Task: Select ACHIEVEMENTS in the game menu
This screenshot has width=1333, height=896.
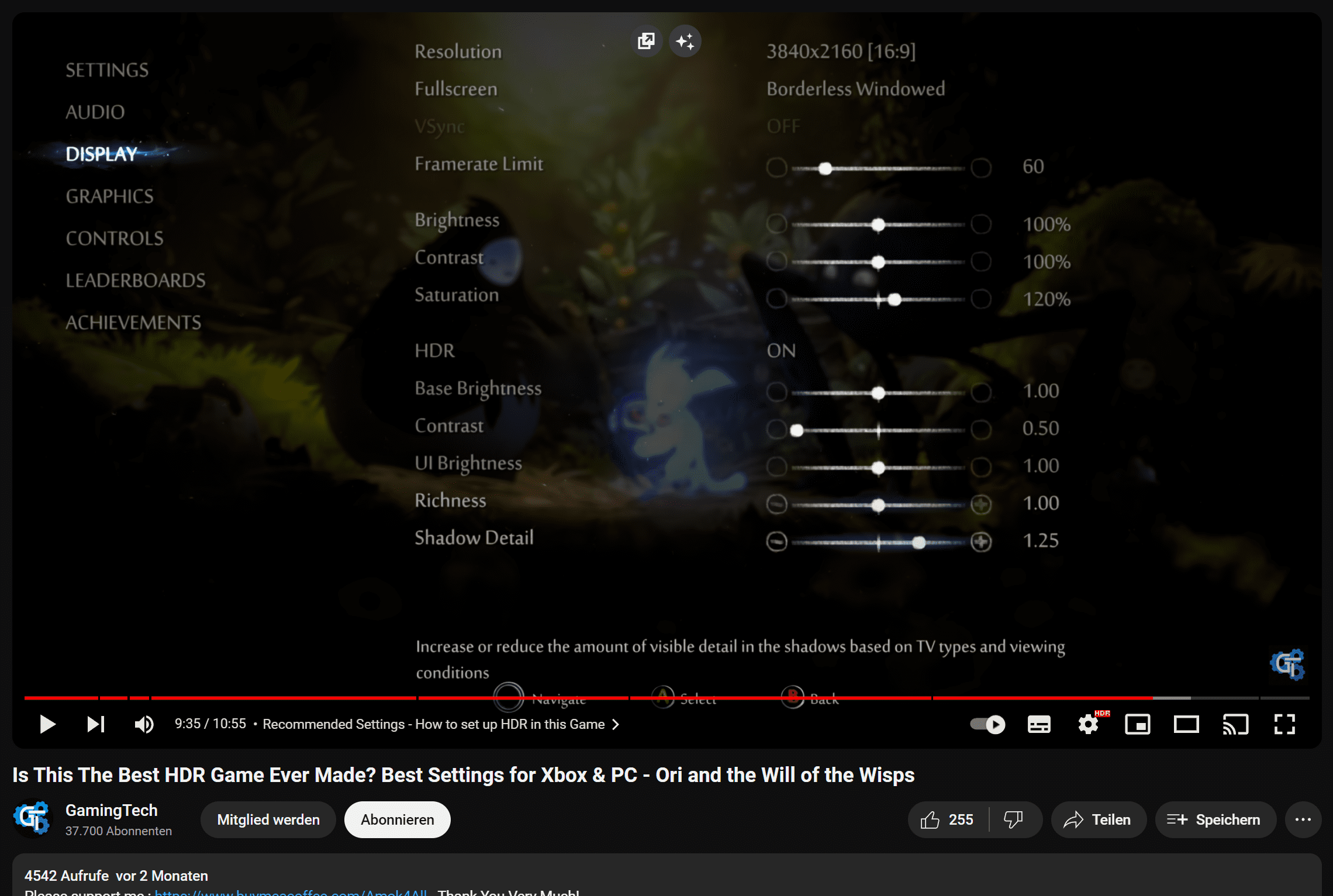Action: pos(133,323)
